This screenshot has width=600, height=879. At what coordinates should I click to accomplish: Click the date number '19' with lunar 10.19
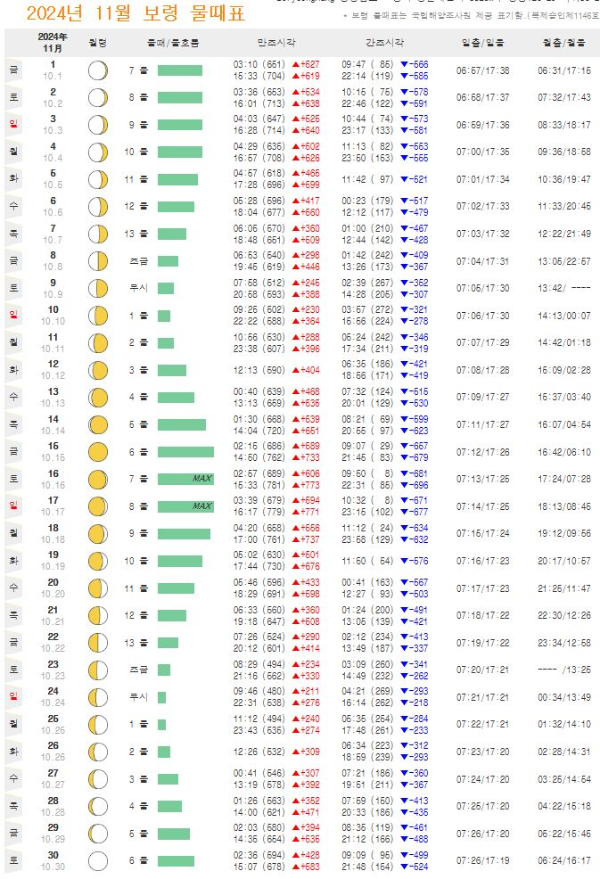53,555
